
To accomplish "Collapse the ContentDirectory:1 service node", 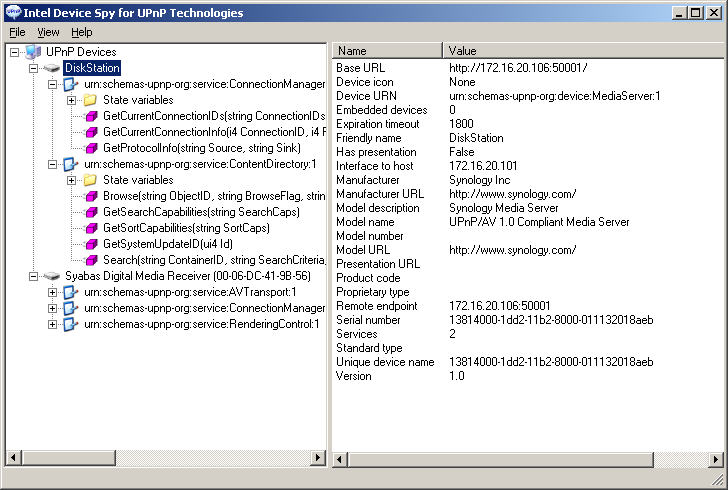I will (52, 164).
